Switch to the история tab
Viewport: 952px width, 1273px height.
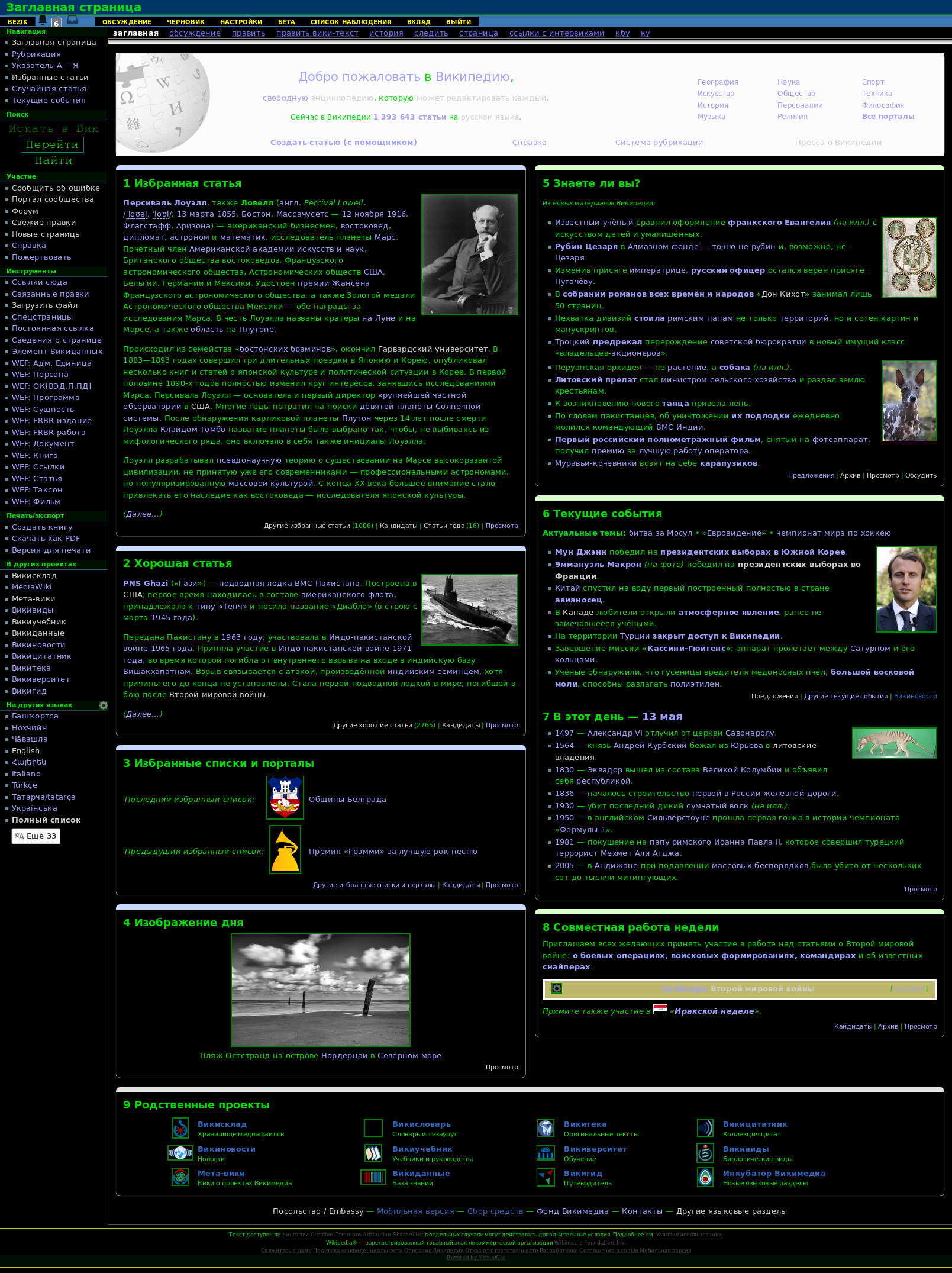point(386,33)
